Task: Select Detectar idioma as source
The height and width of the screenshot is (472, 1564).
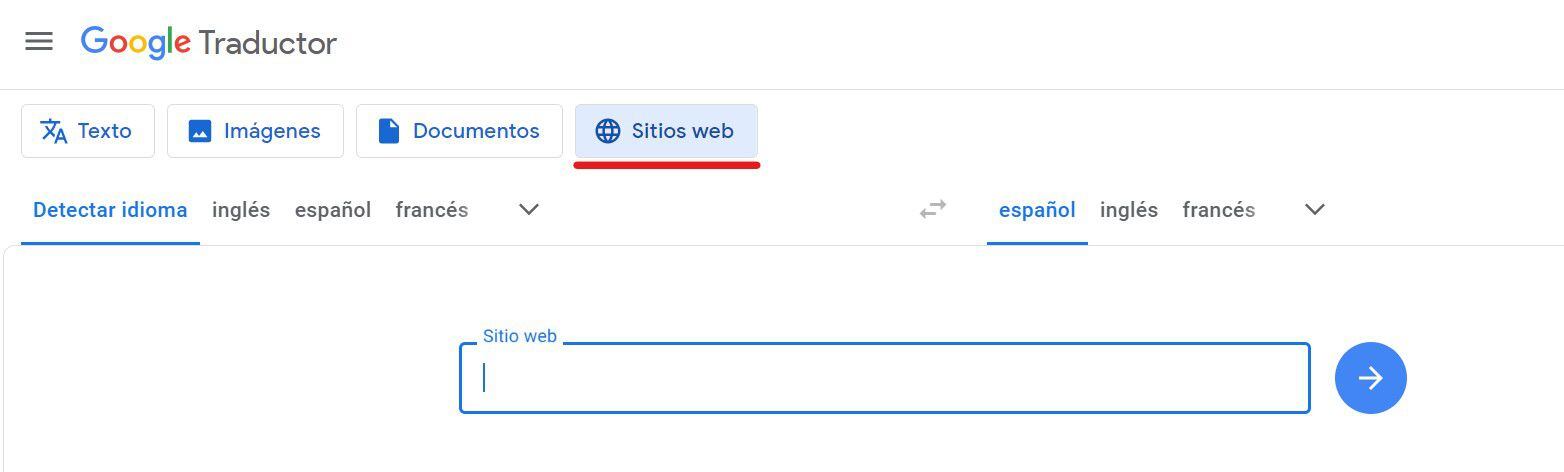Action: (110, 210)
